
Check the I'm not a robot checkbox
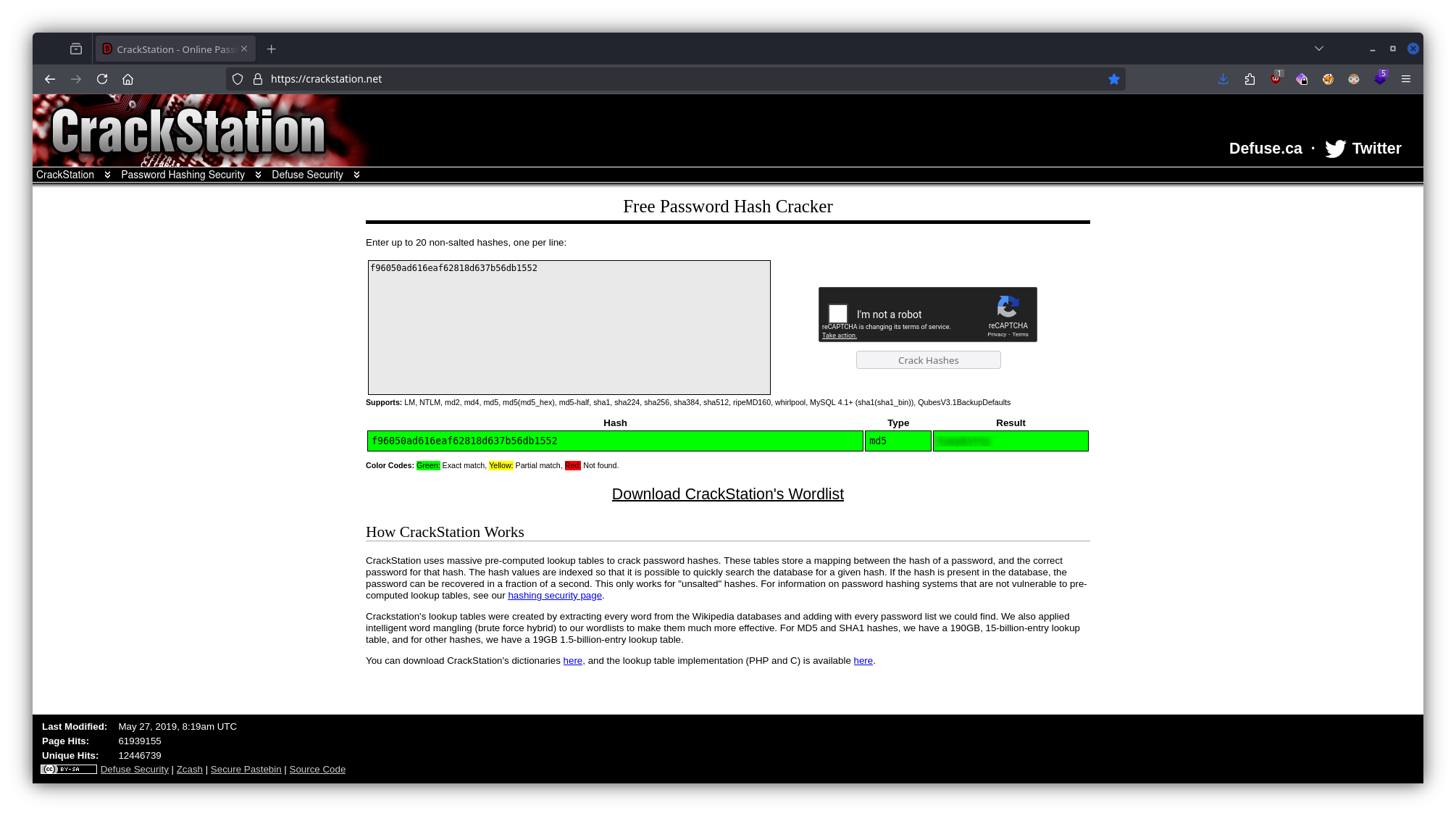(838, 313)
